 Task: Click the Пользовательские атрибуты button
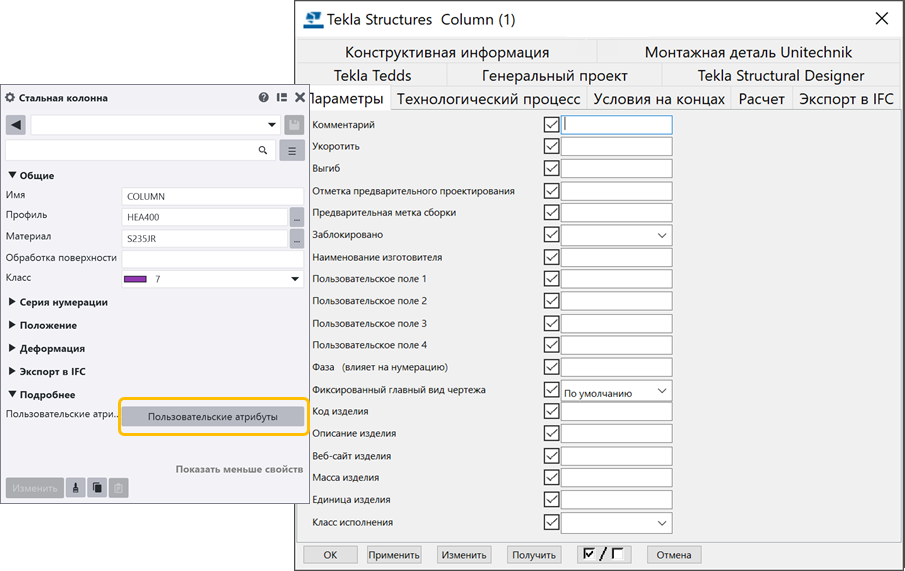click(212, 416)
